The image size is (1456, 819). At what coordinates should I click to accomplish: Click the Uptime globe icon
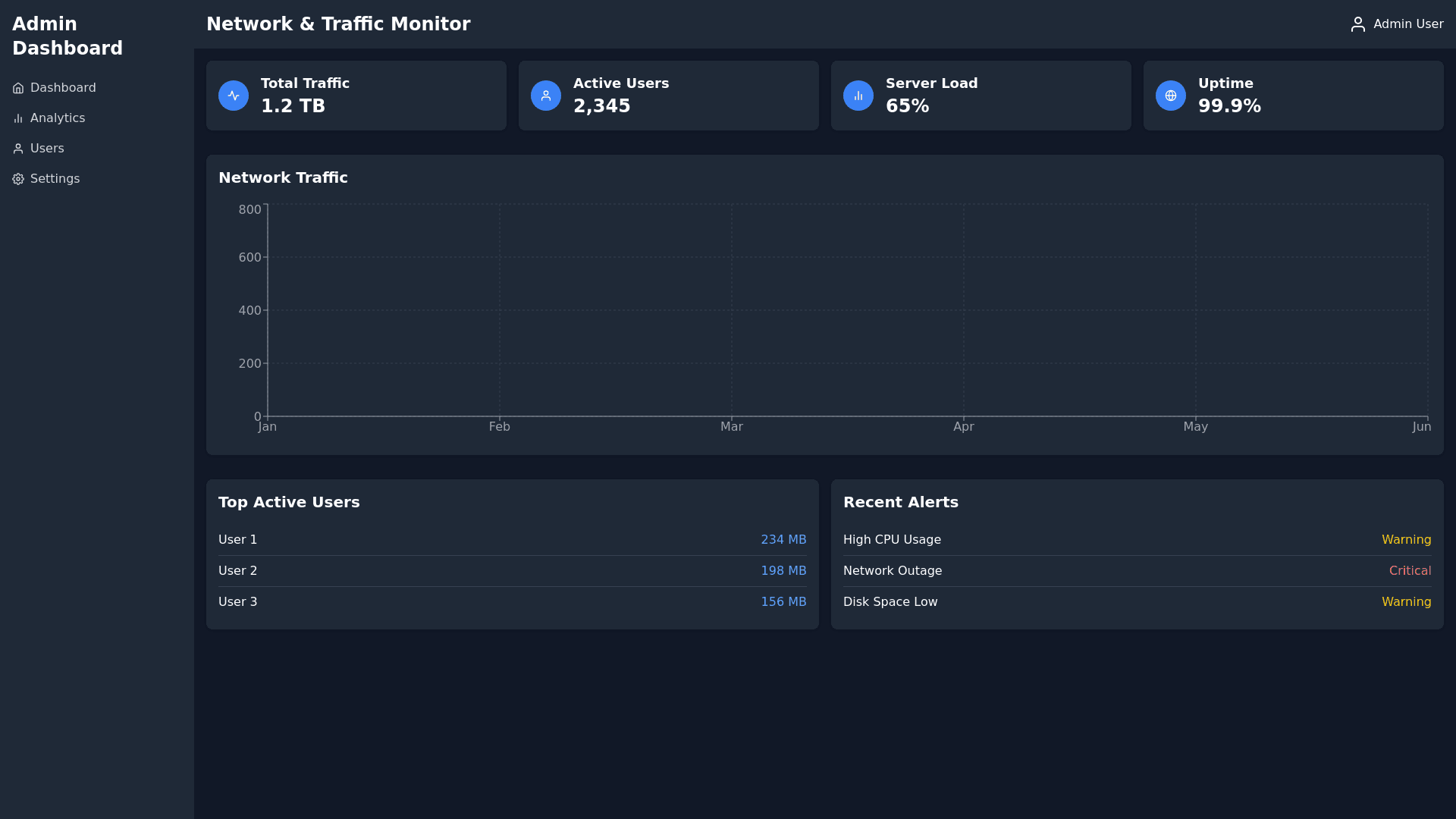1171,96
